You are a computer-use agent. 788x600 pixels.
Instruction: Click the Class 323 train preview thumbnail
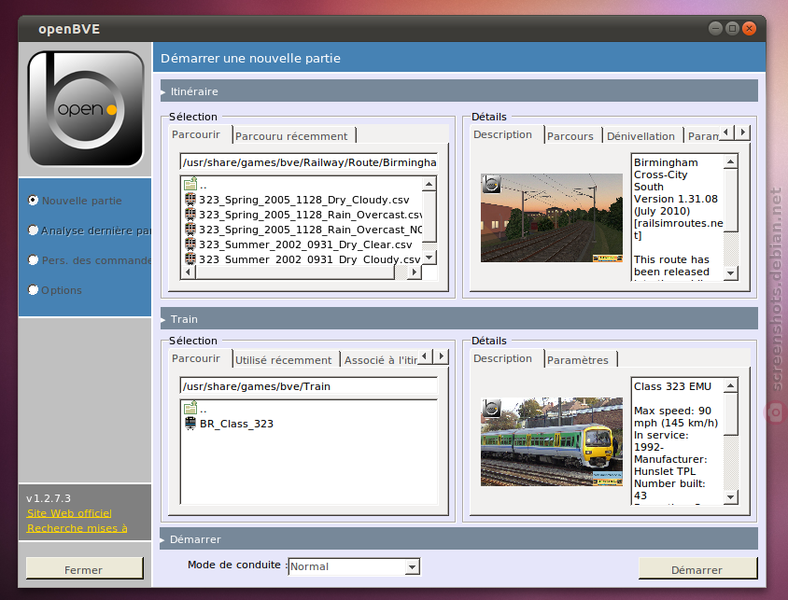click(551, 442)
